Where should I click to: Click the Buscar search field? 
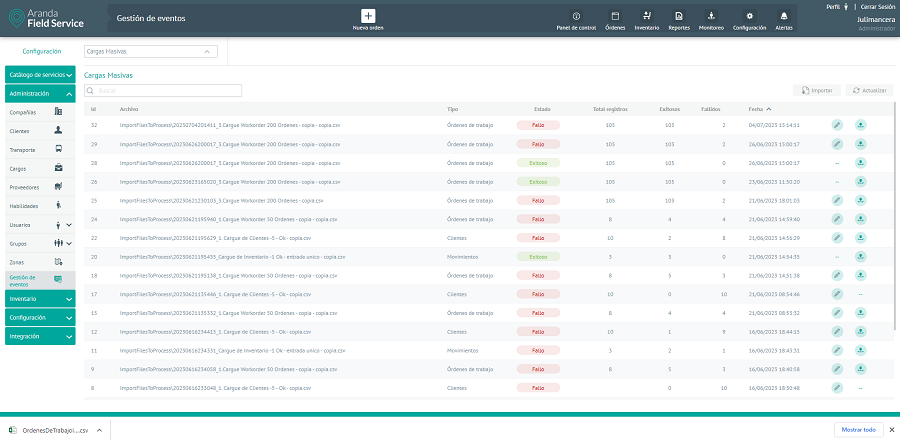163,91
